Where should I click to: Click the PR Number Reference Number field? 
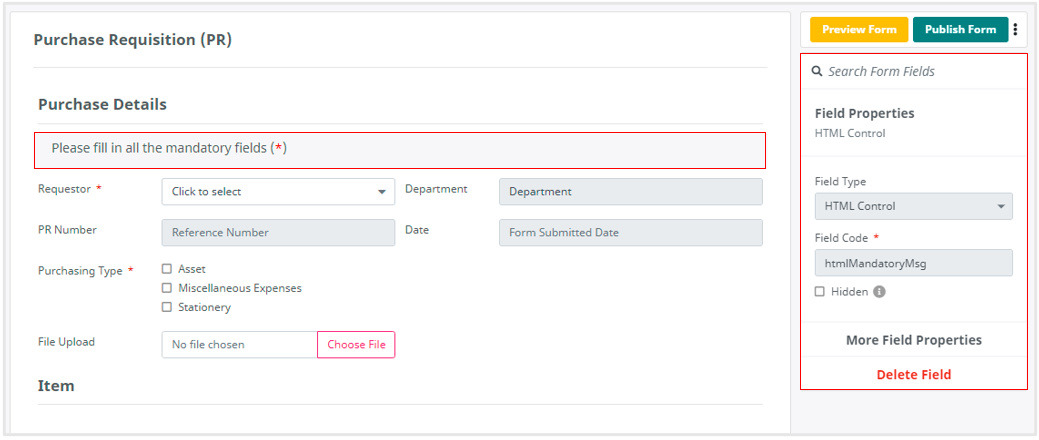(278, 233)
